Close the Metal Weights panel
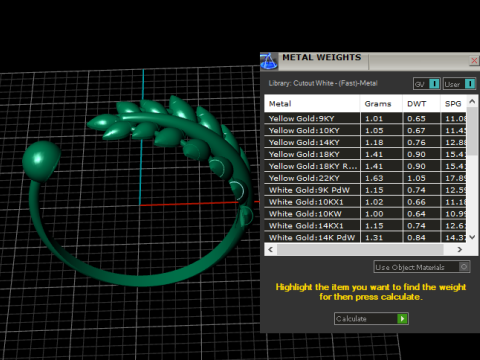The image size is (480, 360). click(474, 60)
